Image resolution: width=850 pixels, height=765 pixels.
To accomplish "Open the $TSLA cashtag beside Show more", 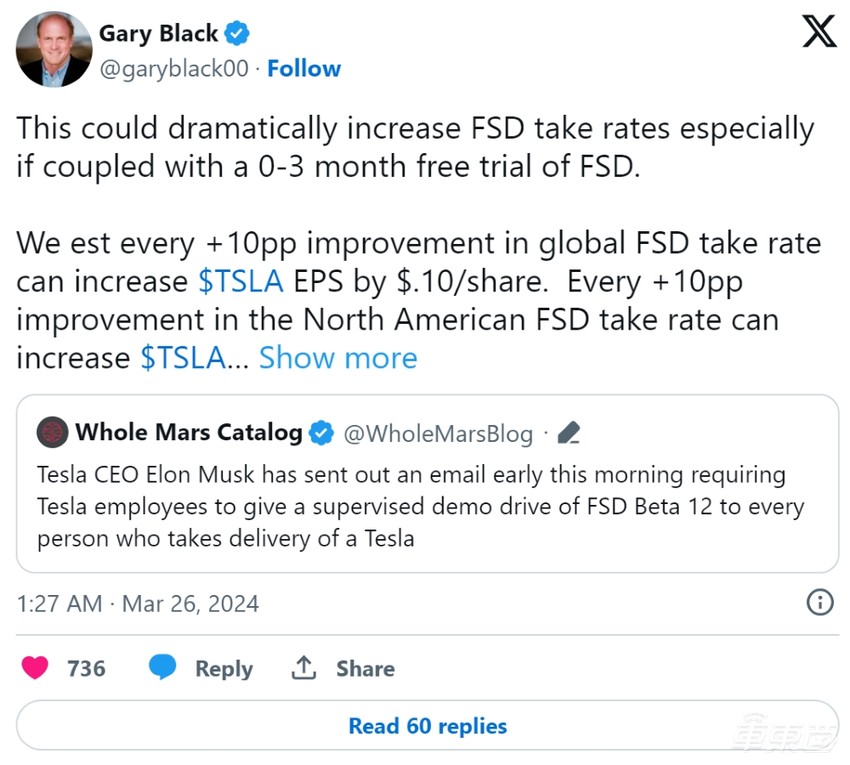I will pos(183,358).
